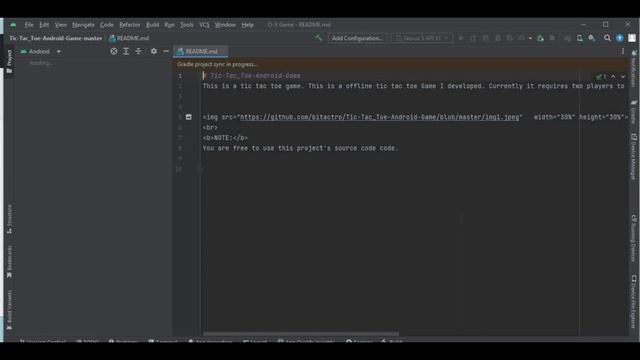Viewport: 640px width, 360px height.
Task: Click the account avatar icon in the toolbar
Action: pyautogui.click(x=632, y=38)
